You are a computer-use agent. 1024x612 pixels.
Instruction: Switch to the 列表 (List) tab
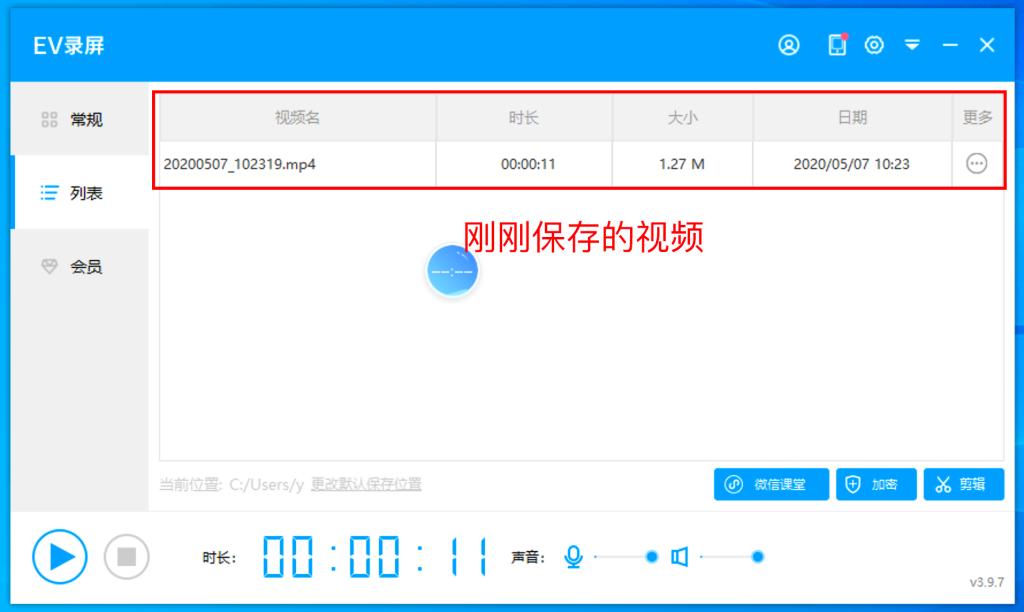(80, 193)
